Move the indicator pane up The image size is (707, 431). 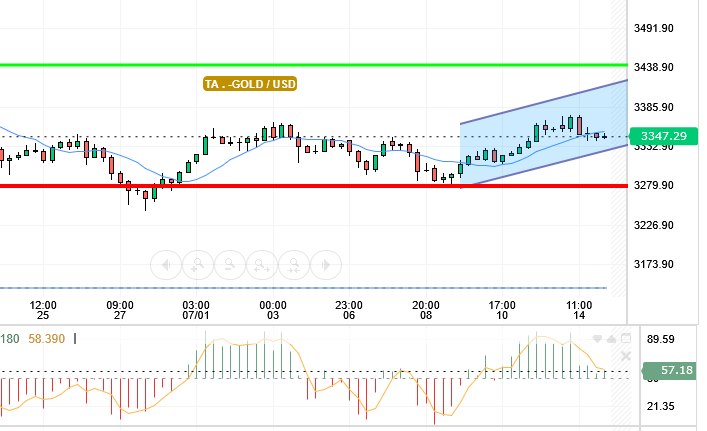pos(611,339)
